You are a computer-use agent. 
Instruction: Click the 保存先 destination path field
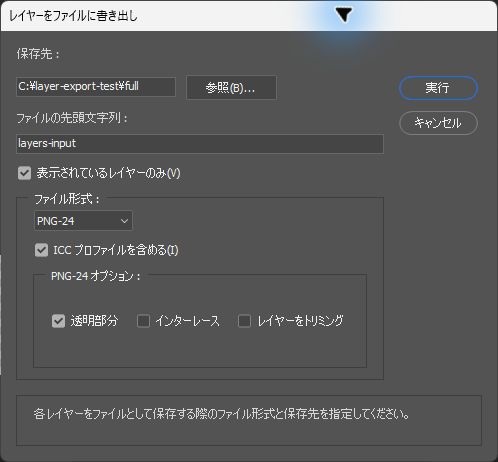pyautogui.click(x=96, y=87)
